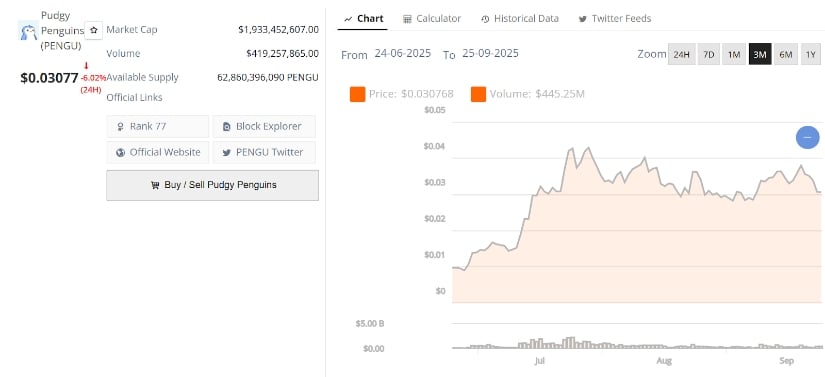Click the red down arrow price change icon

86,66
